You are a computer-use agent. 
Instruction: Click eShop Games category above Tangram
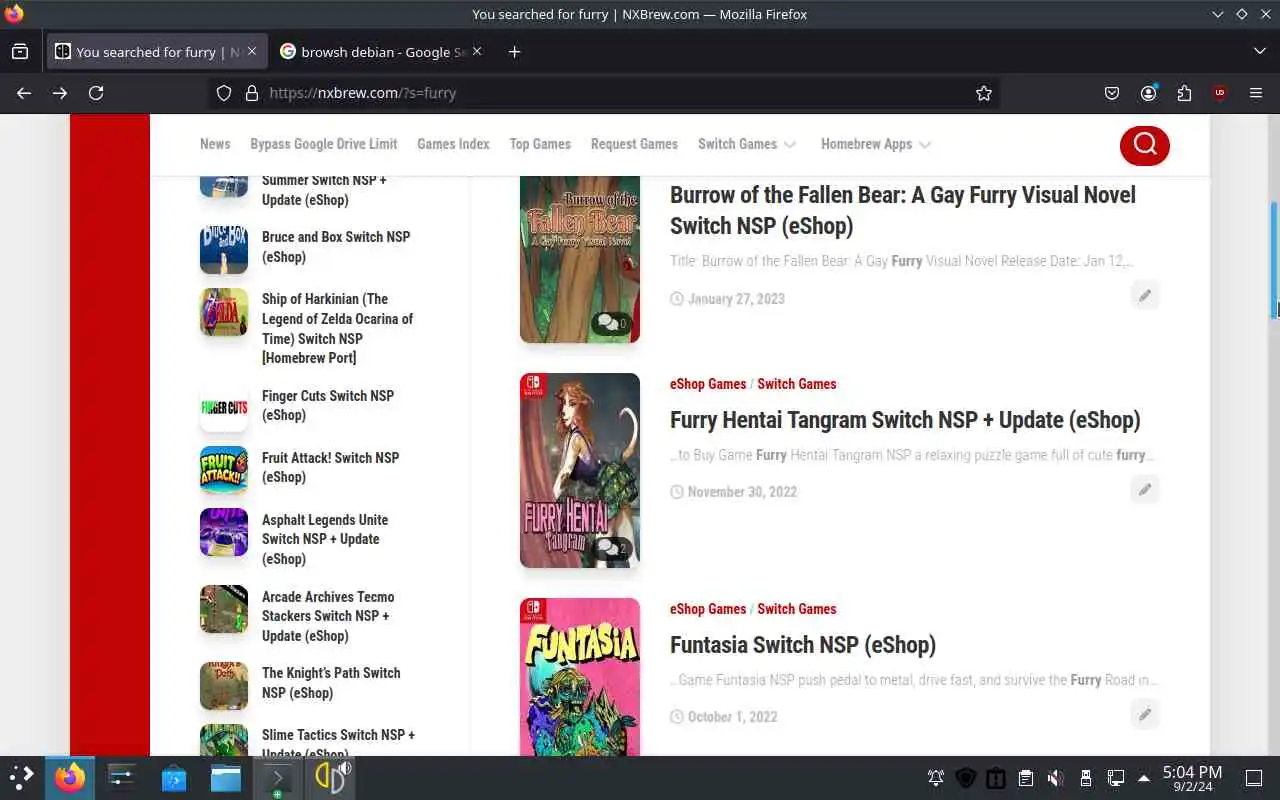coord(708,384)
